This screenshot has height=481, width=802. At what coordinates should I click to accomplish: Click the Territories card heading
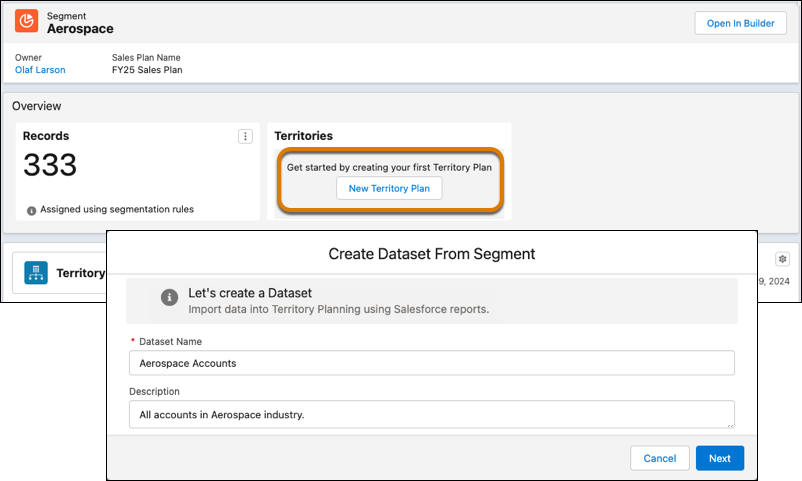coord(303,136)
